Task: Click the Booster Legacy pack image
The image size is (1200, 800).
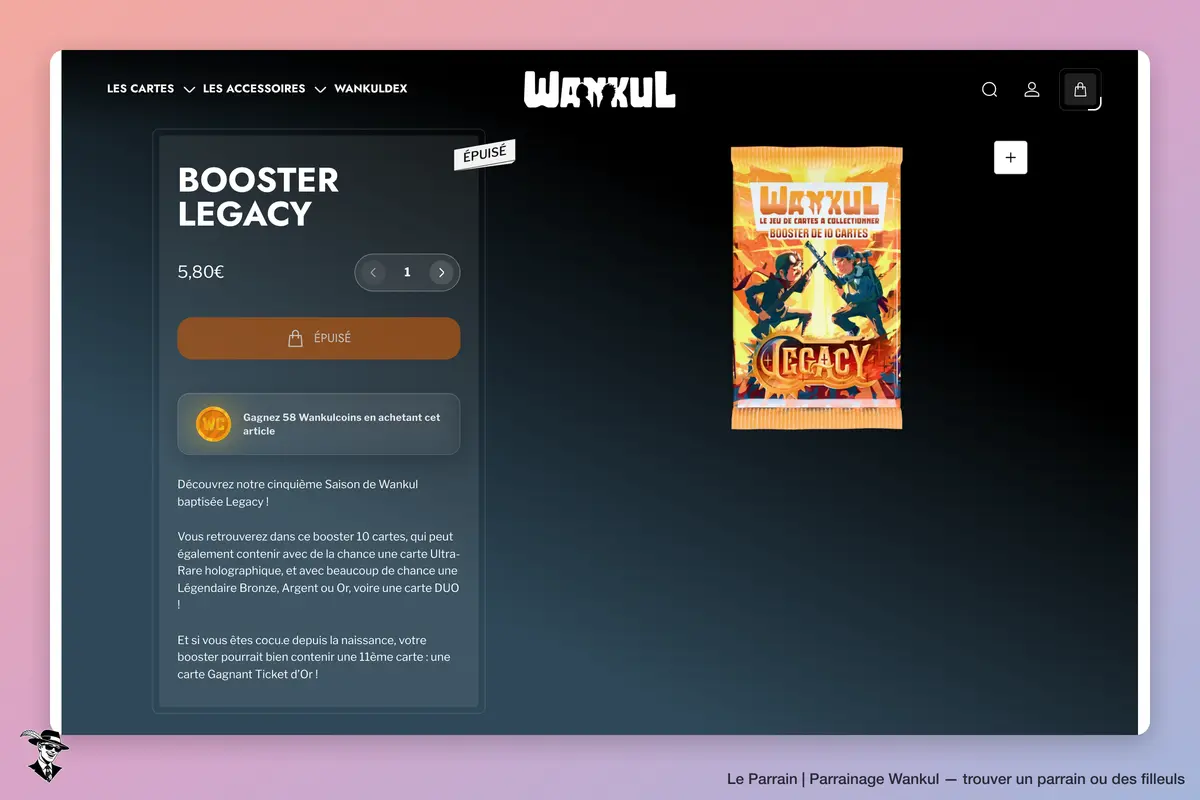Action: [816, 288]
